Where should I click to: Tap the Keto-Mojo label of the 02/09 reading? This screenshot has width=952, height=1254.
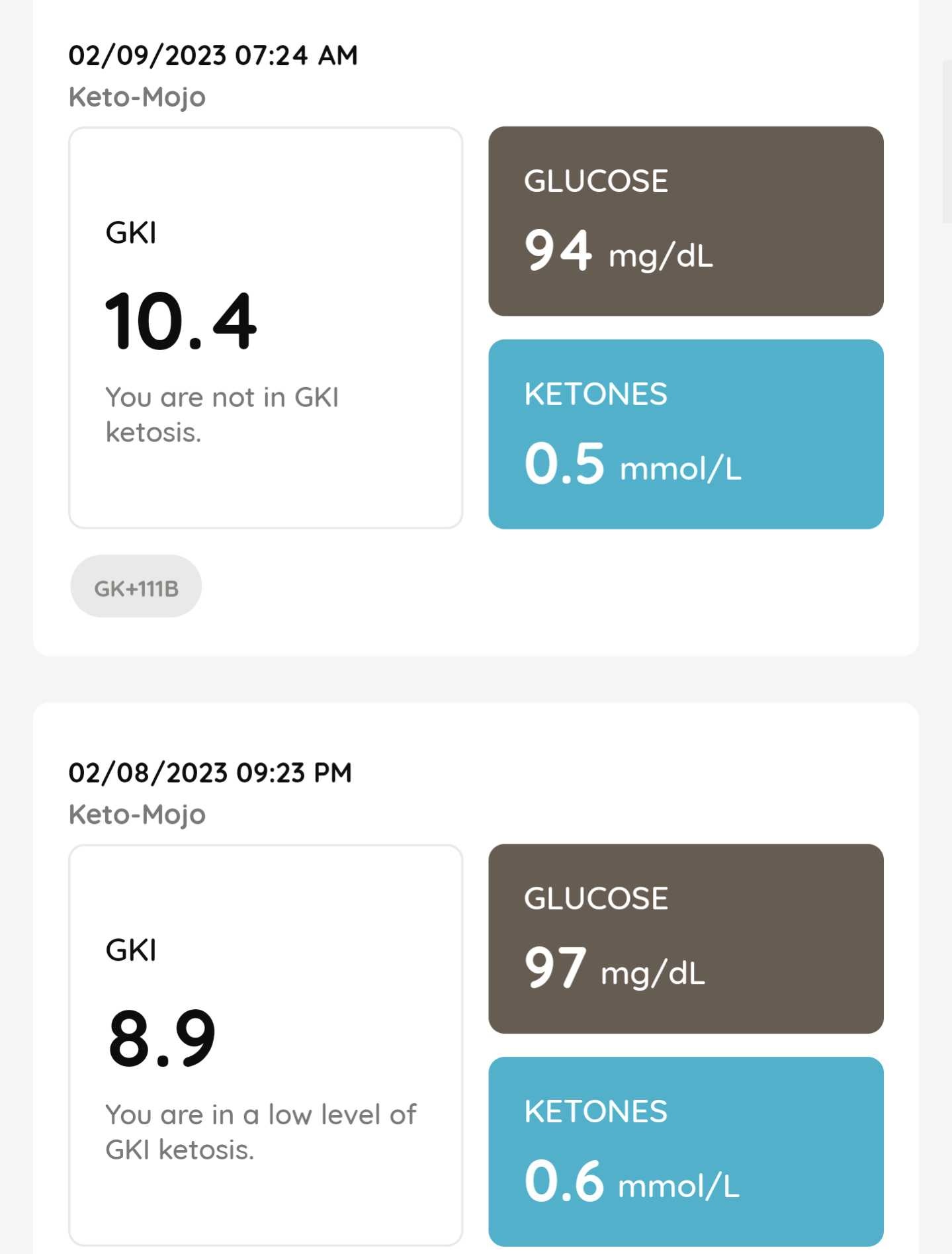138,97
